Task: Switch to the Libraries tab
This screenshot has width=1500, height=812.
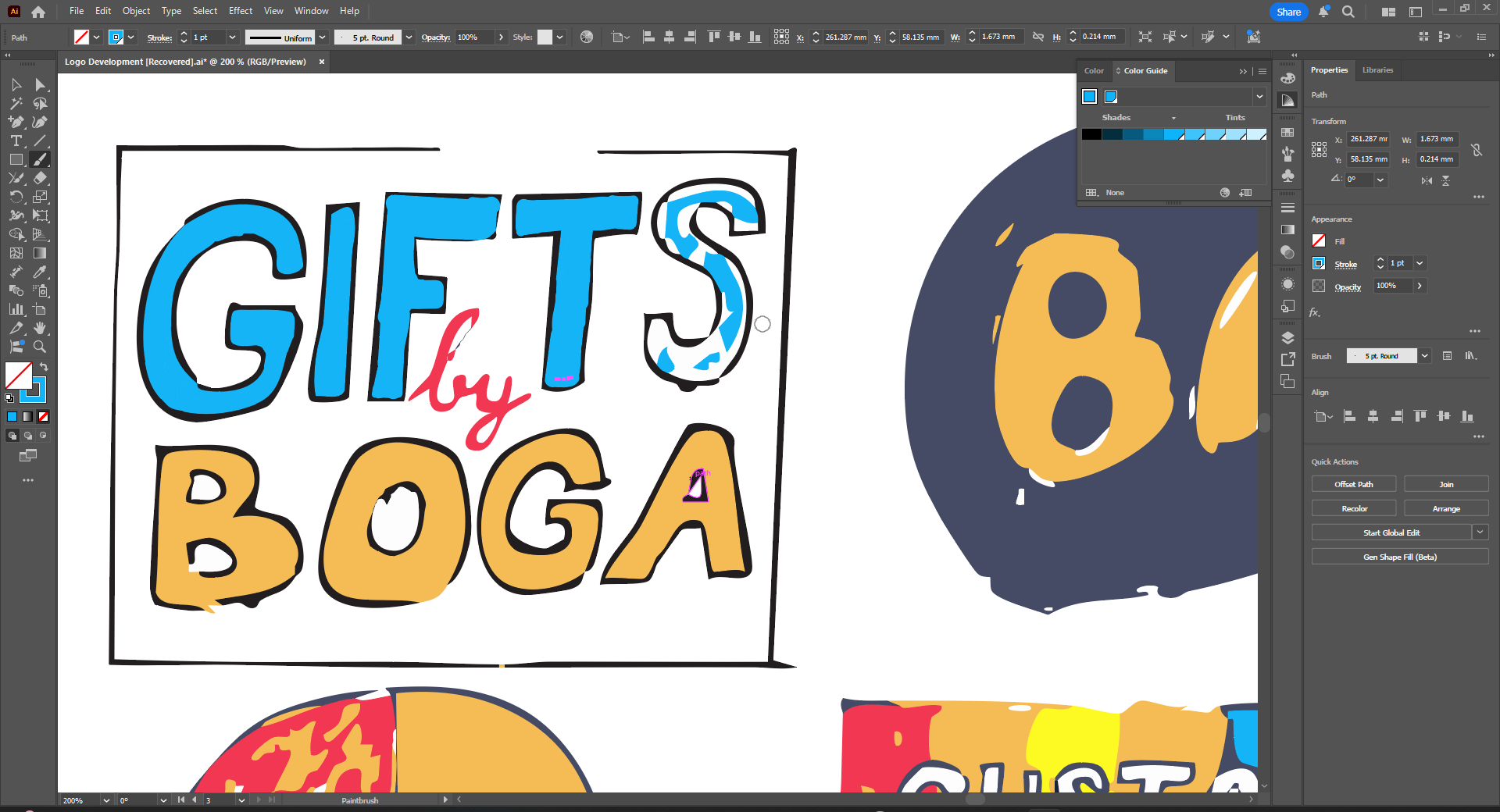Action: [1377, 70]
